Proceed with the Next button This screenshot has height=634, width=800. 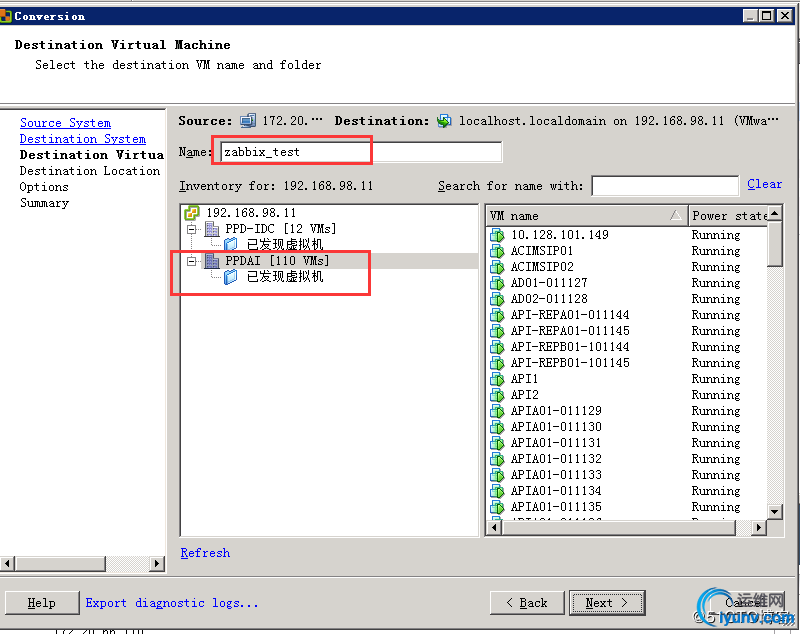pos(607,603)
